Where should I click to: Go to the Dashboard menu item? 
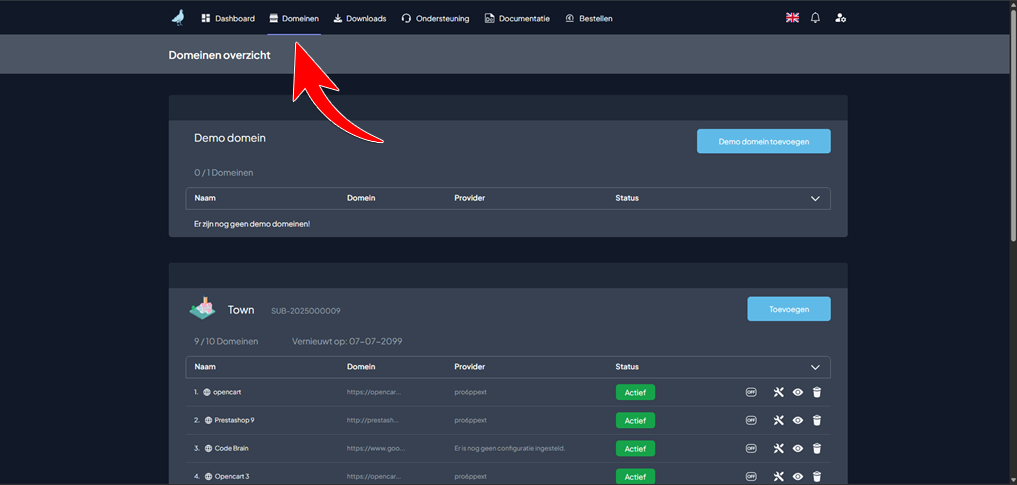click(228, 18)
